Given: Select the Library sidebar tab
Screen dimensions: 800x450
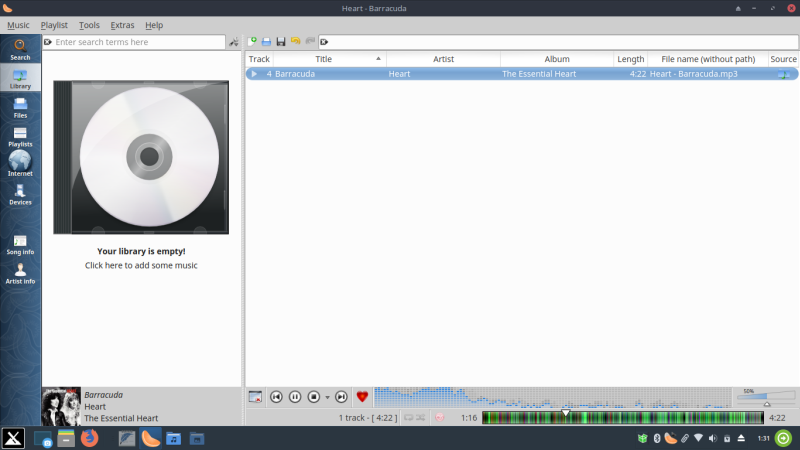Looking at the screenshot, I should coord(20,78).
